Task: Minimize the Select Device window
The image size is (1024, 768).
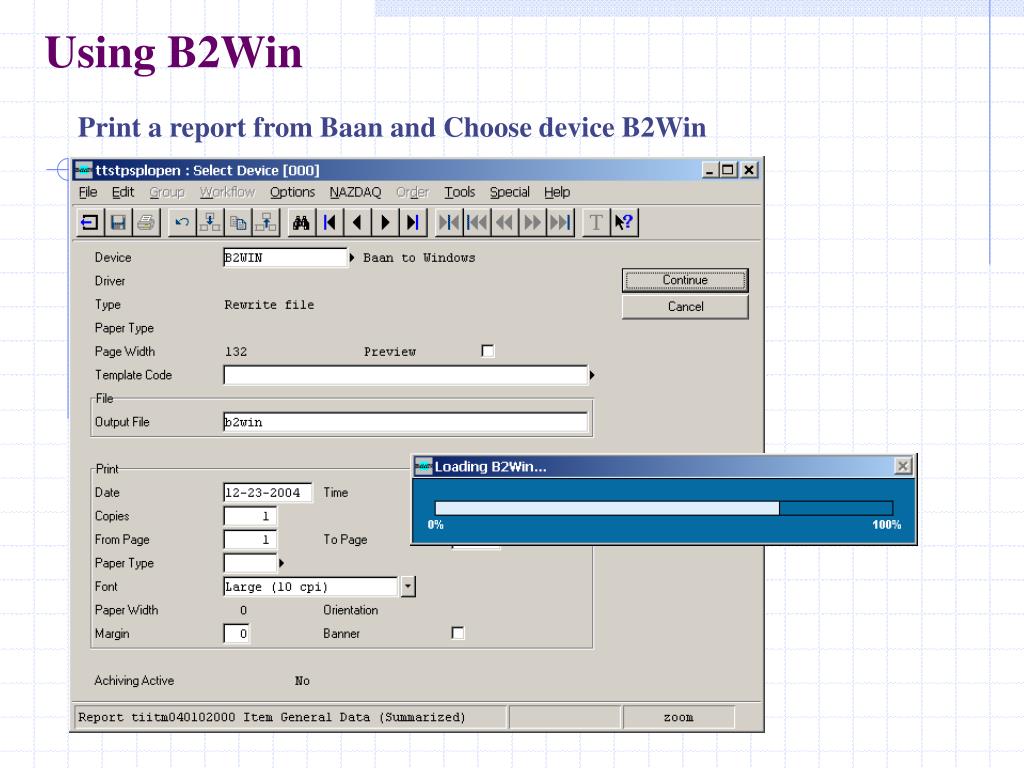Action: [710, 170]
